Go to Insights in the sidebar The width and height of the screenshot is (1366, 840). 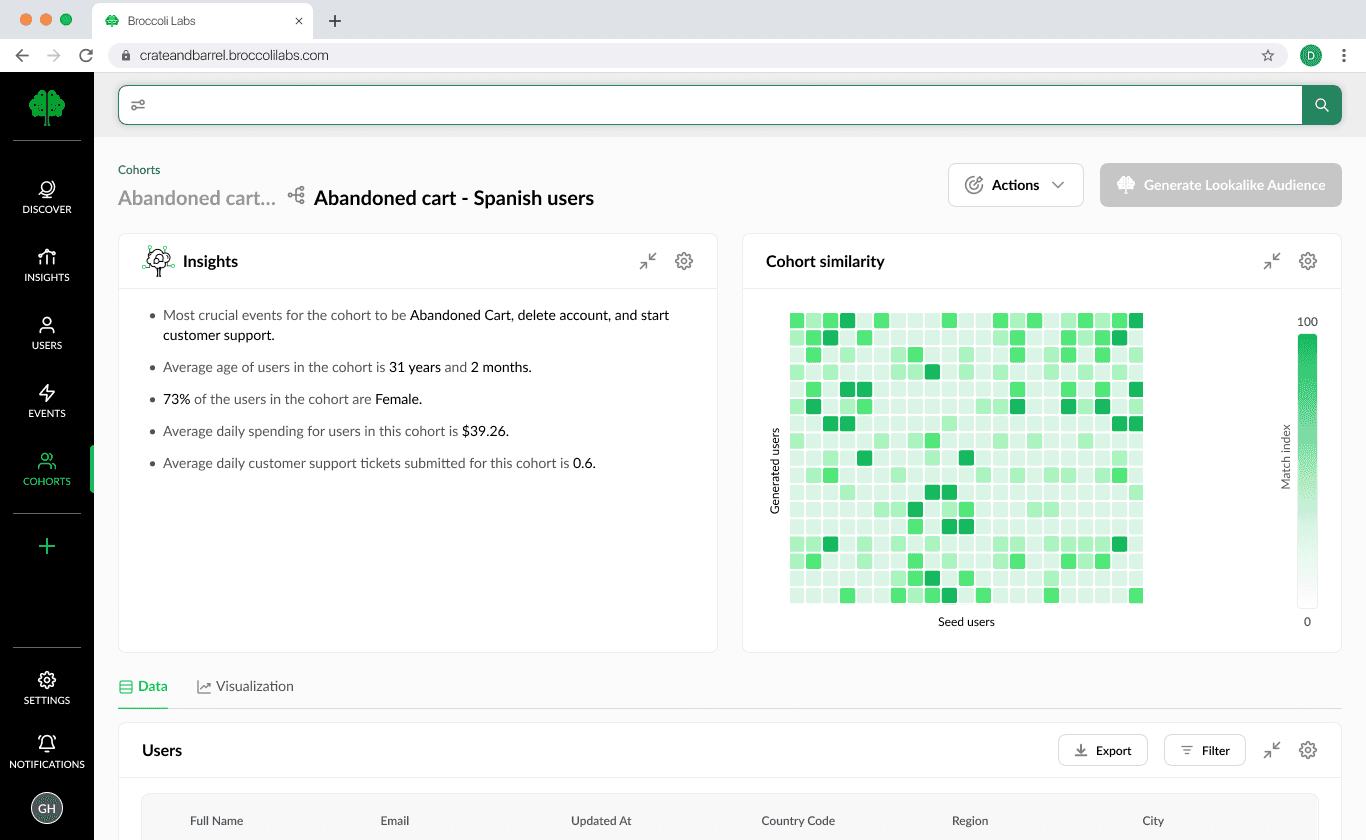pyautogui.click(x=47, y=265)
